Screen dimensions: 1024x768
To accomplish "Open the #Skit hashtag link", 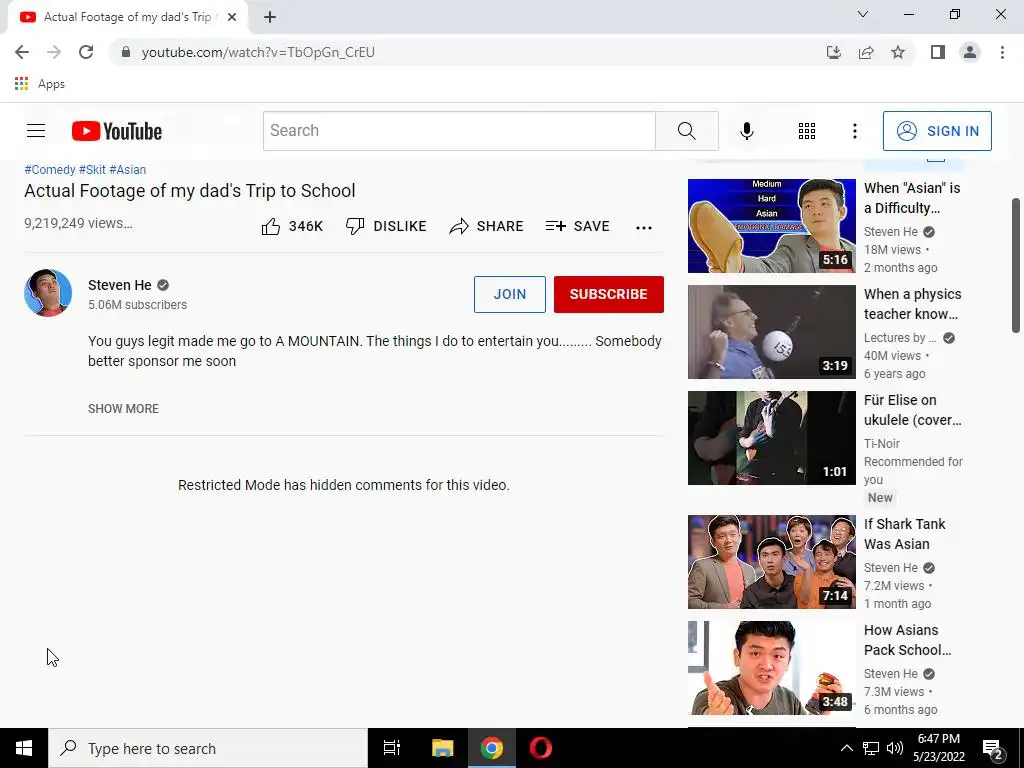I will click(92, 170).
